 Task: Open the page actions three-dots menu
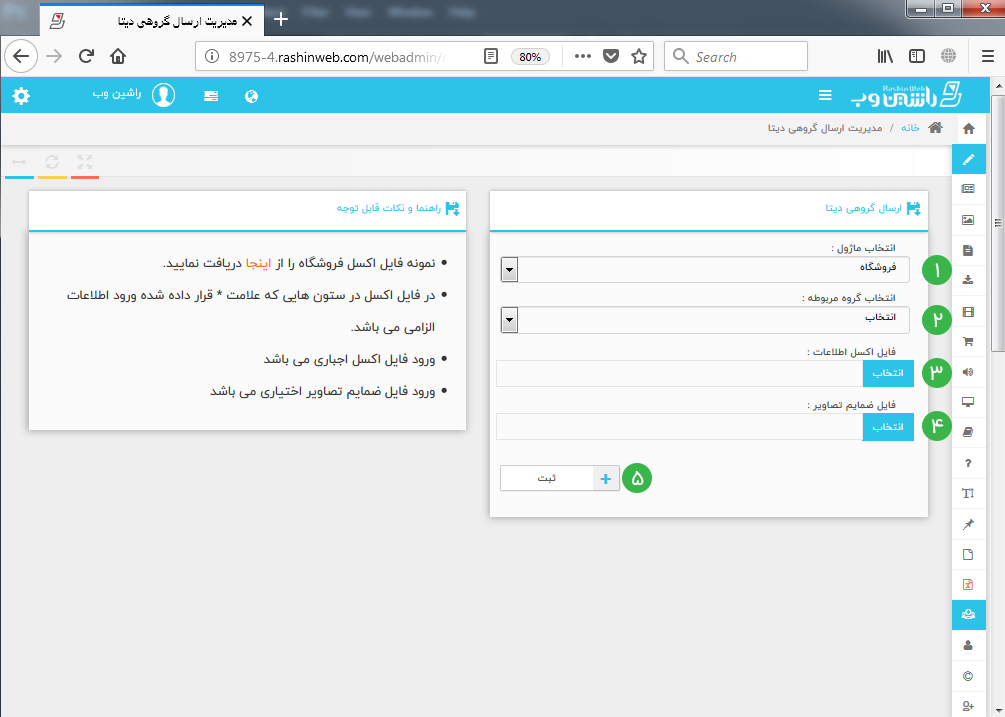(x=583, y=56)
